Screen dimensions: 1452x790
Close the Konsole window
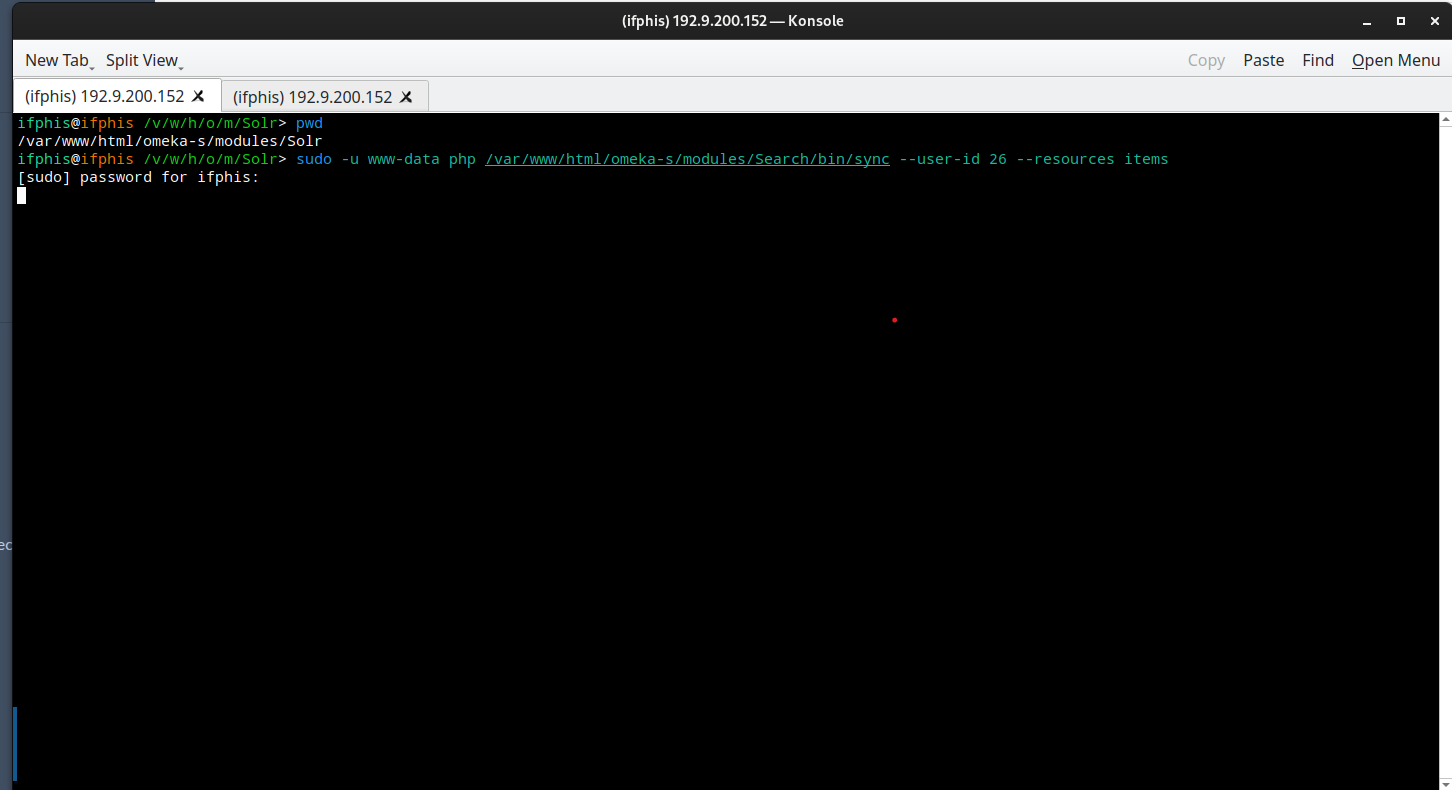click(x=1434, y=21)
